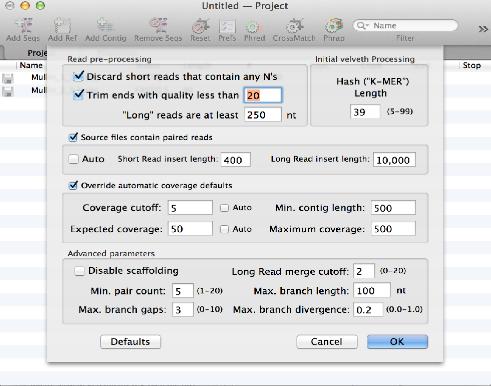Click the Long Read insert length field
Viewport: 491px width, 386px height.
394,160
